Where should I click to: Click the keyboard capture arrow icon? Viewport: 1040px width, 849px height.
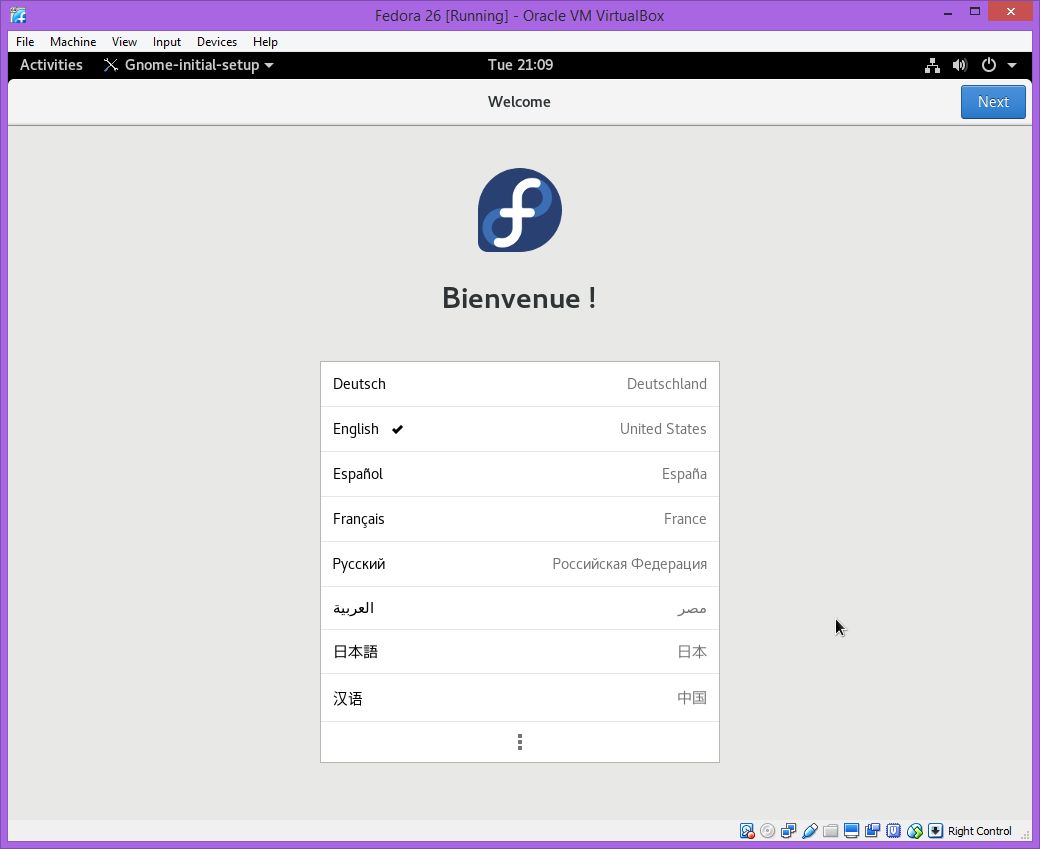(935, 831)
